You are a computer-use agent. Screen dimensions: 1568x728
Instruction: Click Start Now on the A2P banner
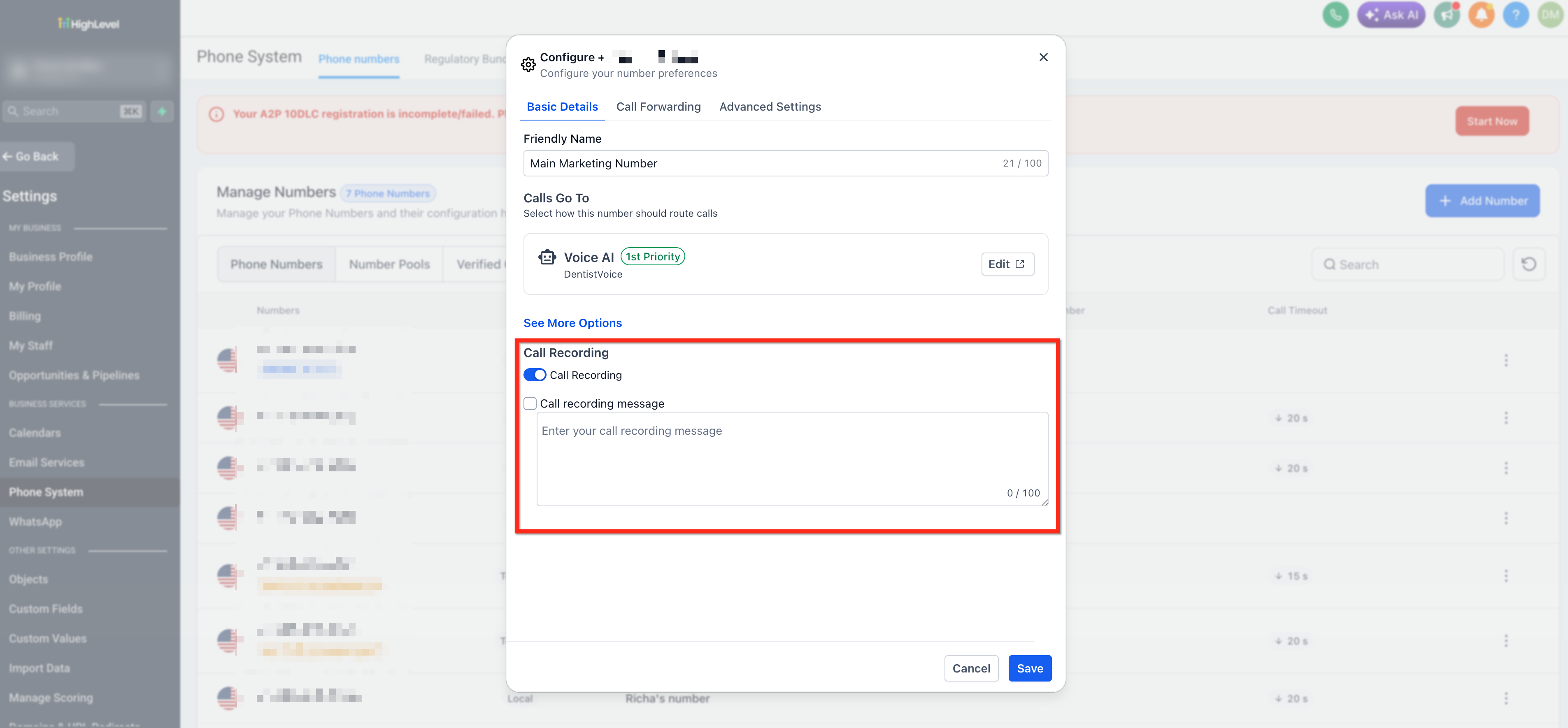1492,121
